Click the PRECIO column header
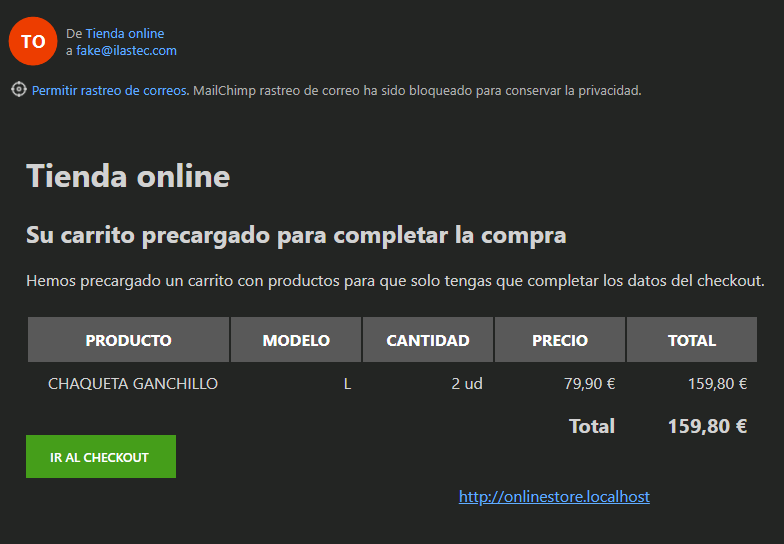The height and width of the screenshot is (544, 784). pyautogui.click(x=560, y=340)
